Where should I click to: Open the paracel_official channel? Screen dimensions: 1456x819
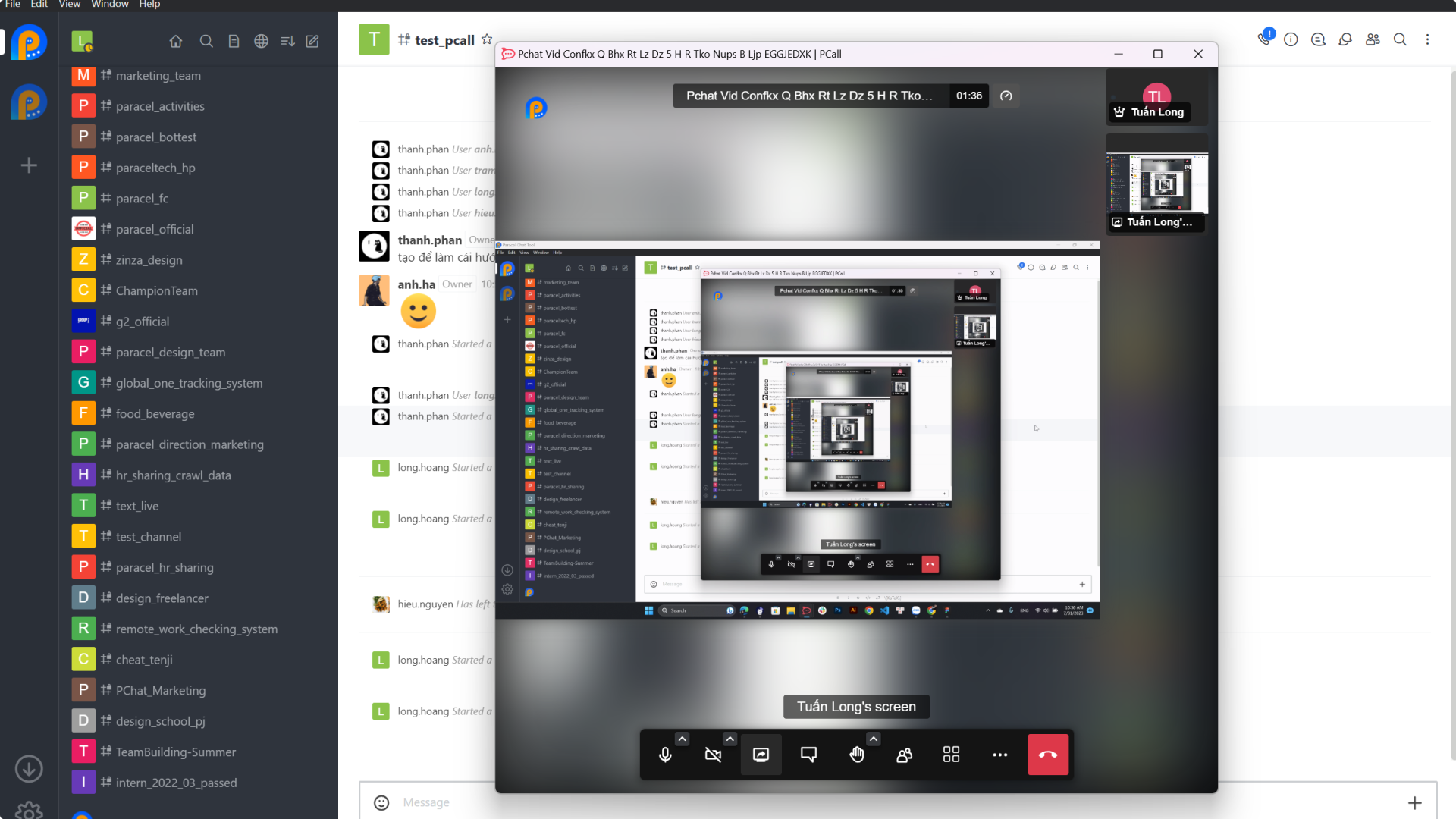tap(155, 229)
